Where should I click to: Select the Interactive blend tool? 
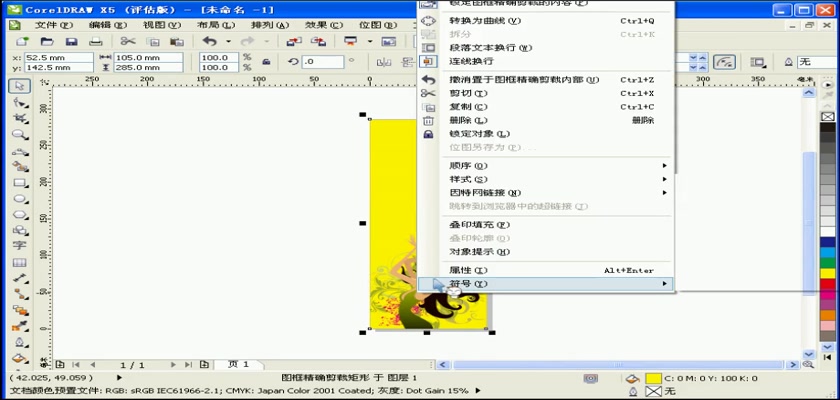pyautogui.click(x=20, y=310)
